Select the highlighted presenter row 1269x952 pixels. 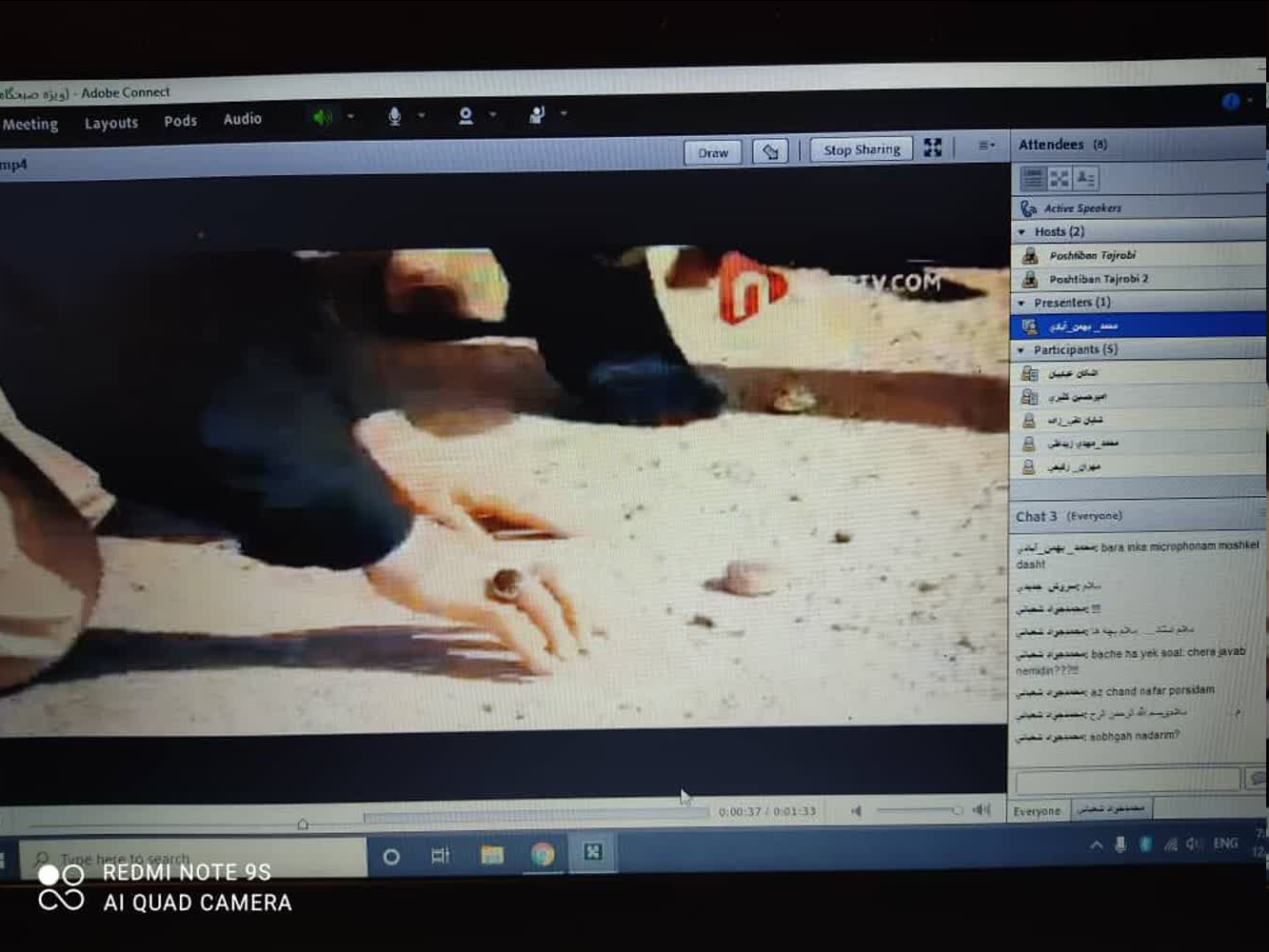tap(1139, 326)
